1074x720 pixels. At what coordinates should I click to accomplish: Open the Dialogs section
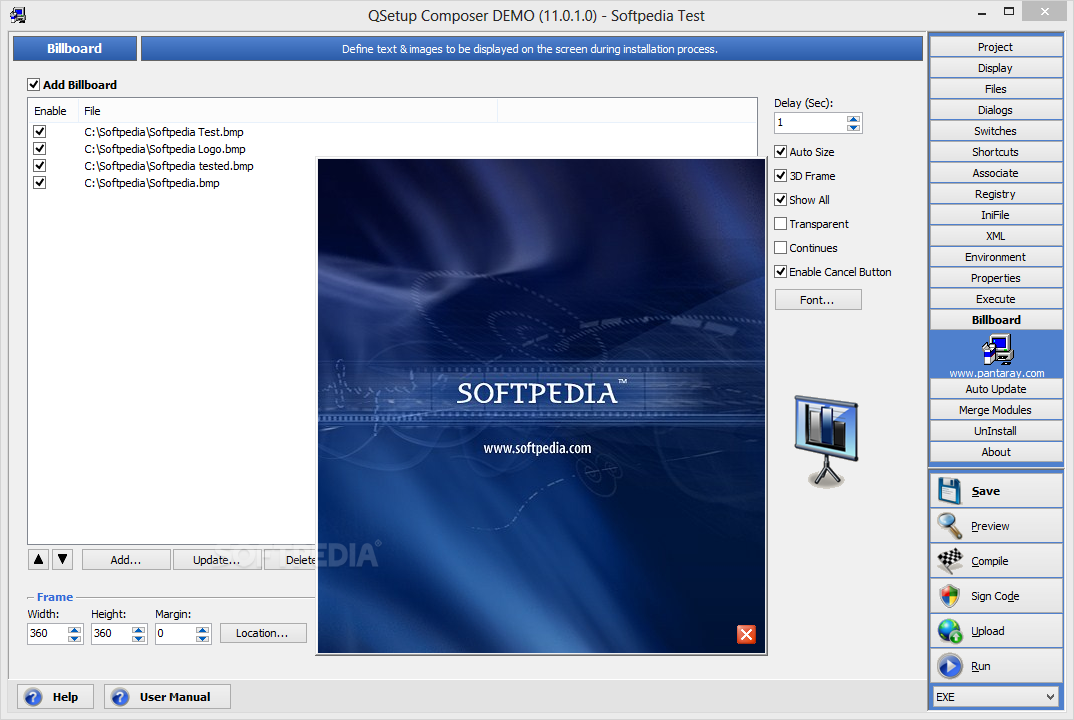(x=996, y=110)
